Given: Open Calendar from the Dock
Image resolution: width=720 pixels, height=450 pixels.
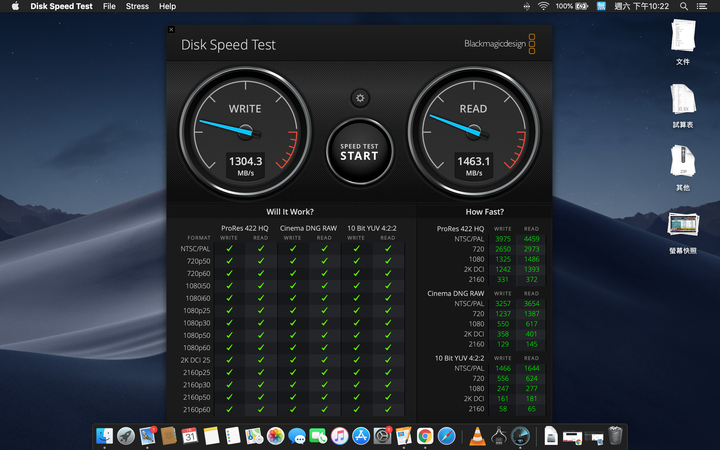Looking at the screenshot, I should 190,436.
